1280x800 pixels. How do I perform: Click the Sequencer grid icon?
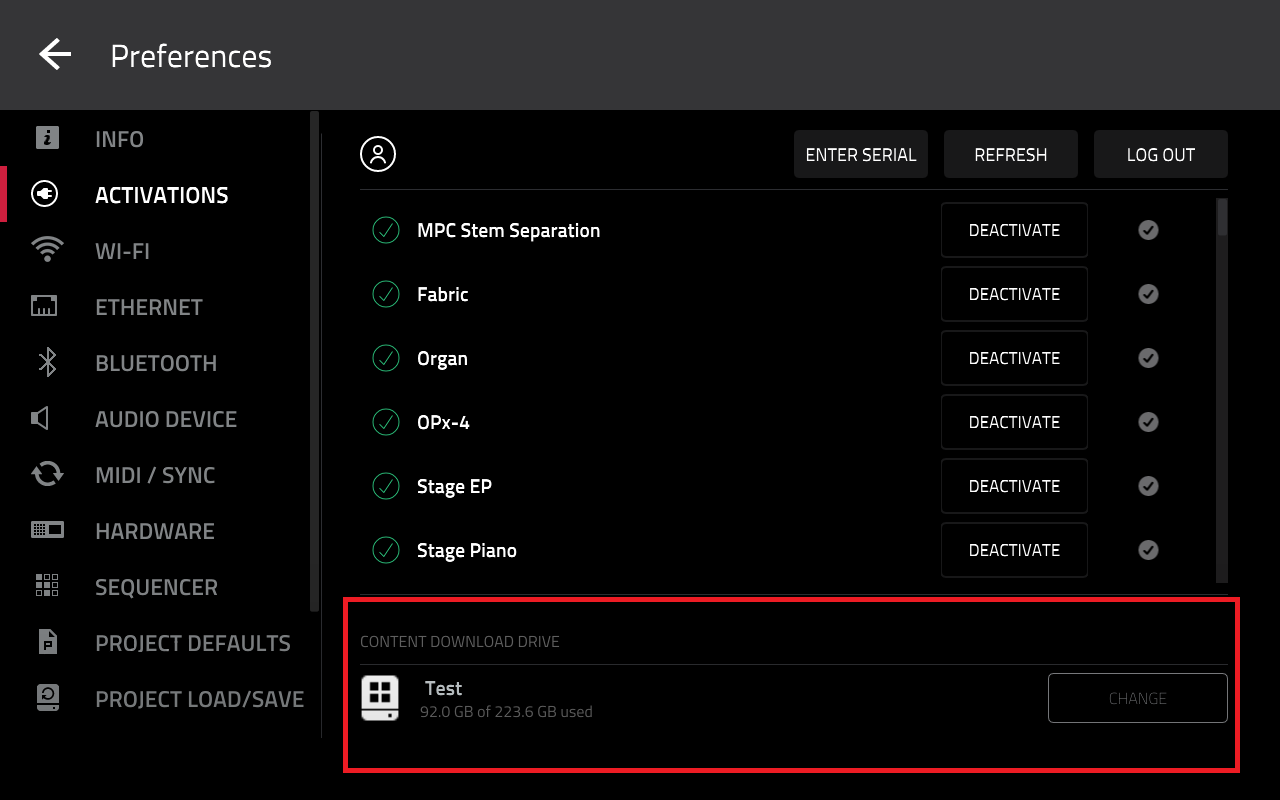coord(47,586)
